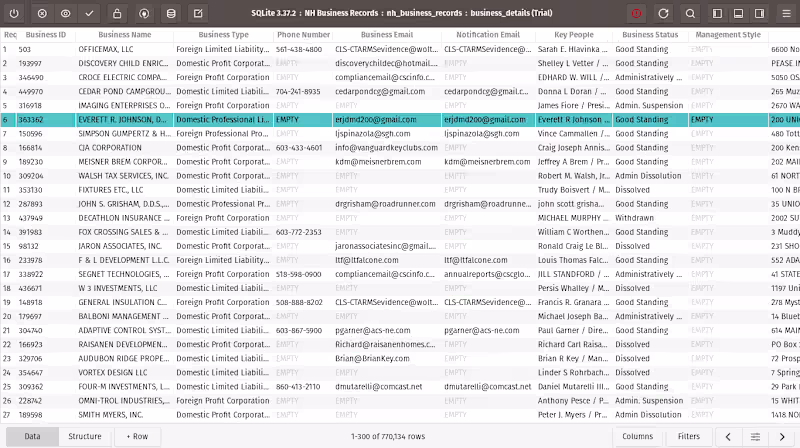Open pagination settings sliders icon
800x448 pixels.
tap(755, 437)
